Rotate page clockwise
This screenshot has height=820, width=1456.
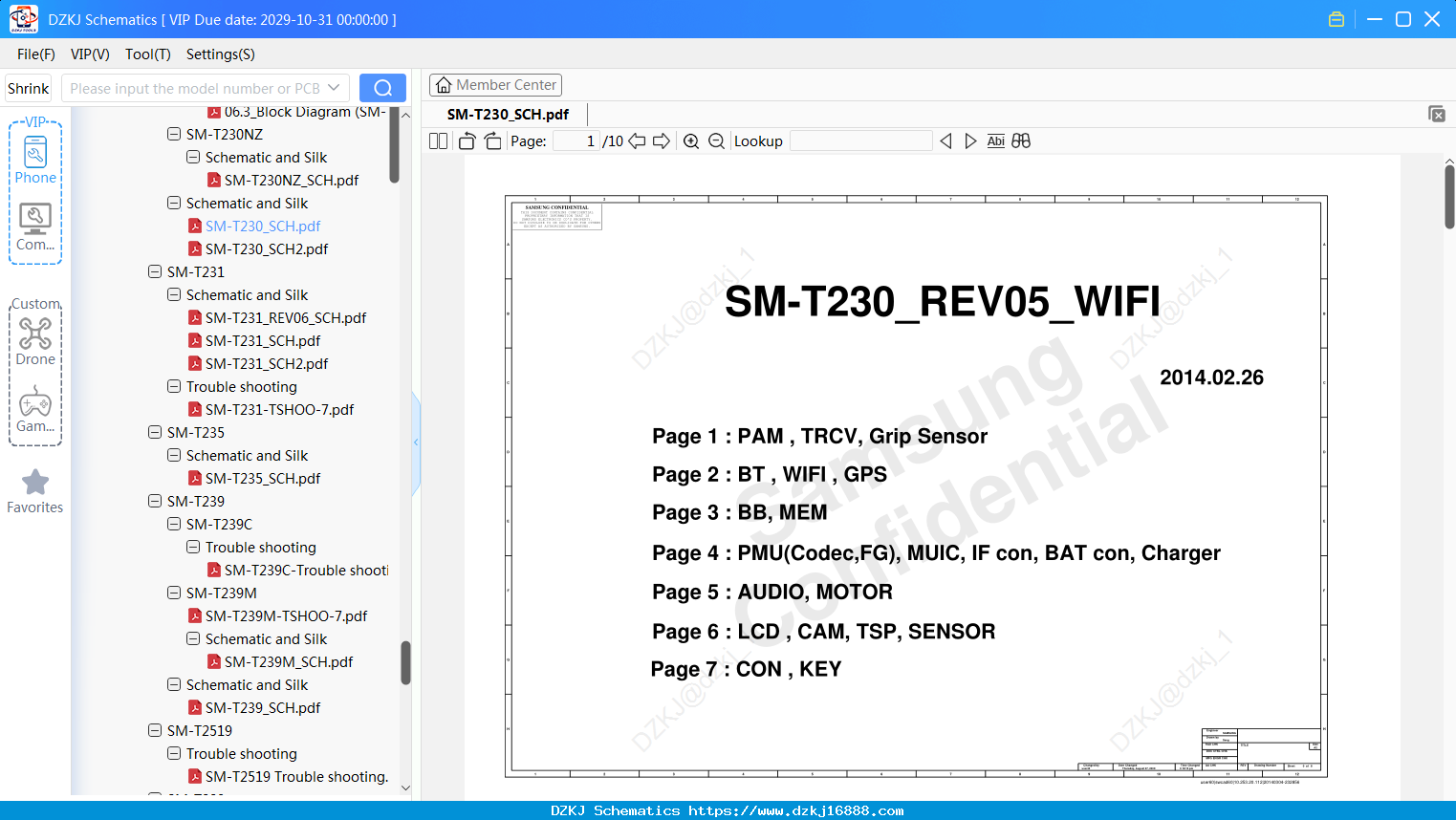tap(492, 140)
